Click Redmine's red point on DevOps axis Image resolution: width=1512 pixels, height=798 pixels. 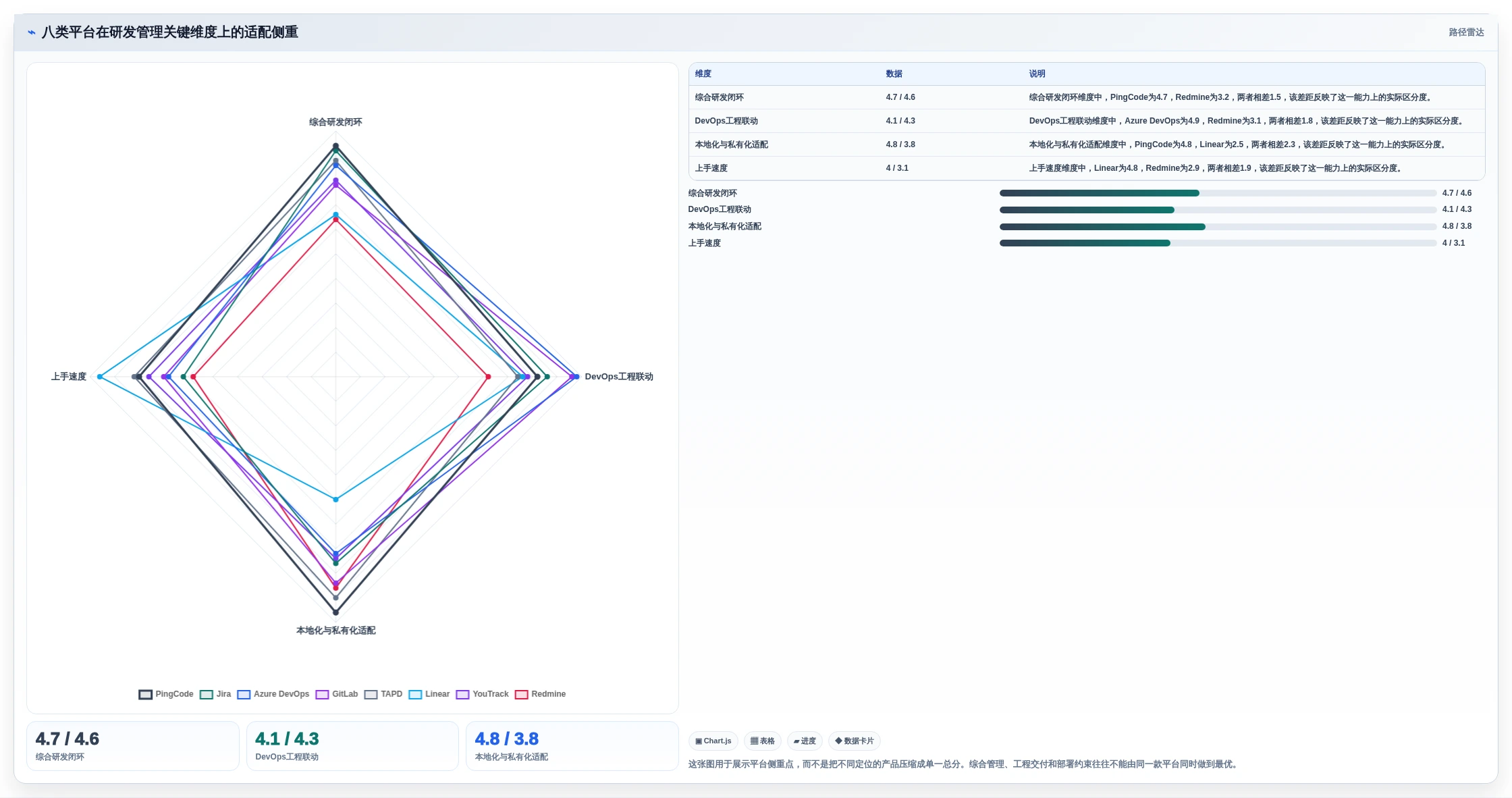point(489,377)
